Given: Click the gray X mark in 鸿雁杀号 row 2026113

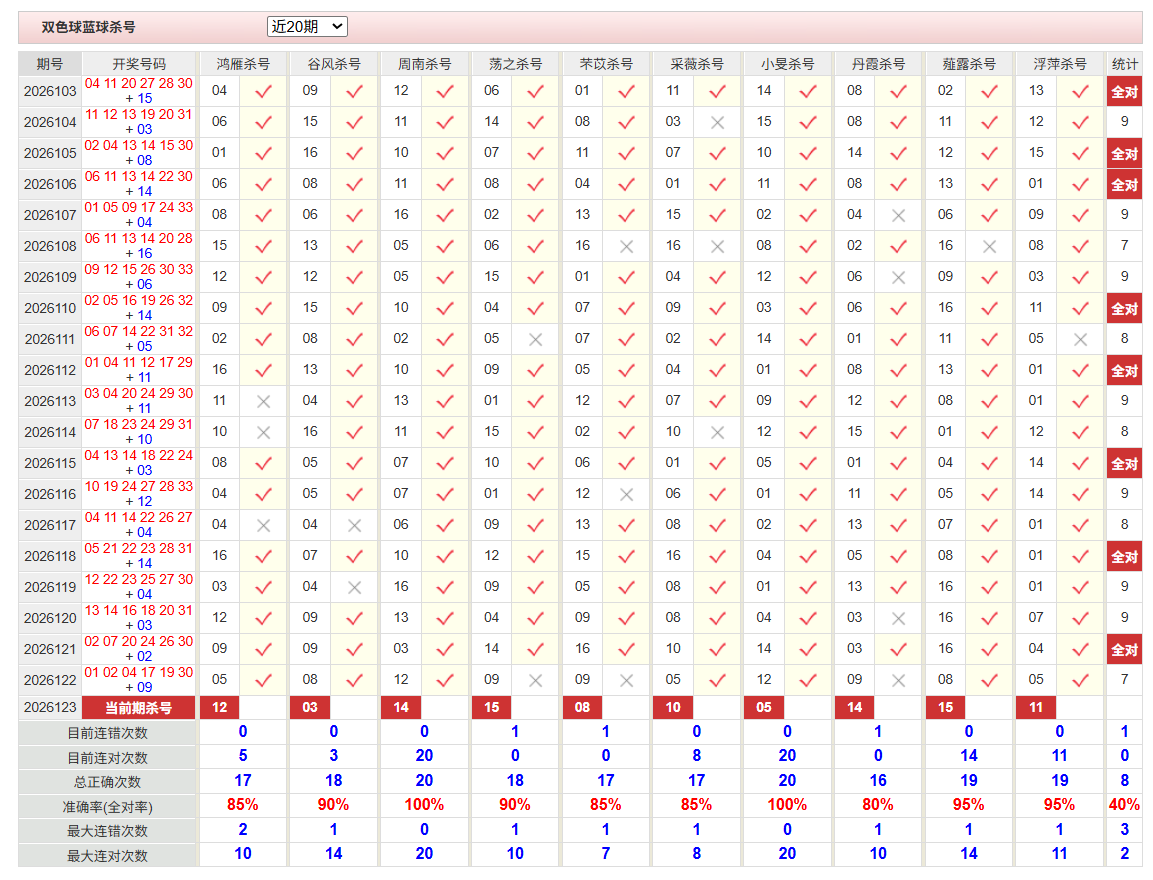Looking at the screenshot, I should (263, 401).
